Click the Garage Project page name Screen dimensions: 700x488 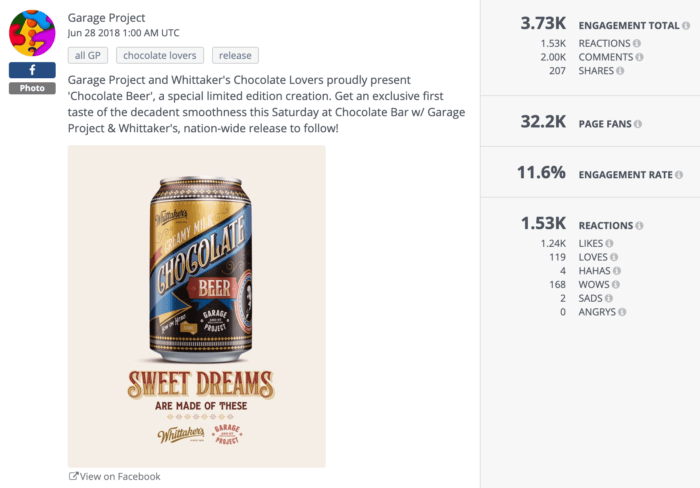coord(106,18)
